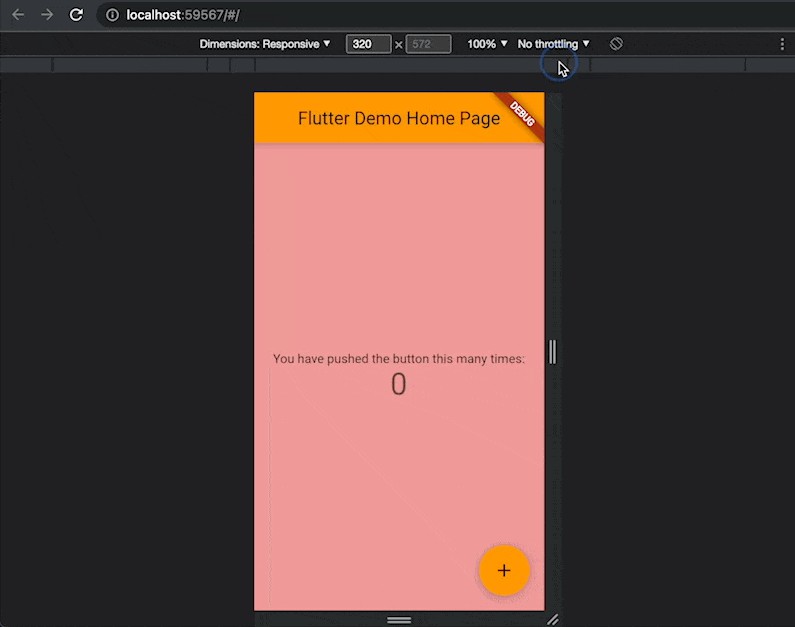The width and height of the screenshot is (795, 627).
Task: Open device toolbar more options menu
Action: tap(782, 44)
